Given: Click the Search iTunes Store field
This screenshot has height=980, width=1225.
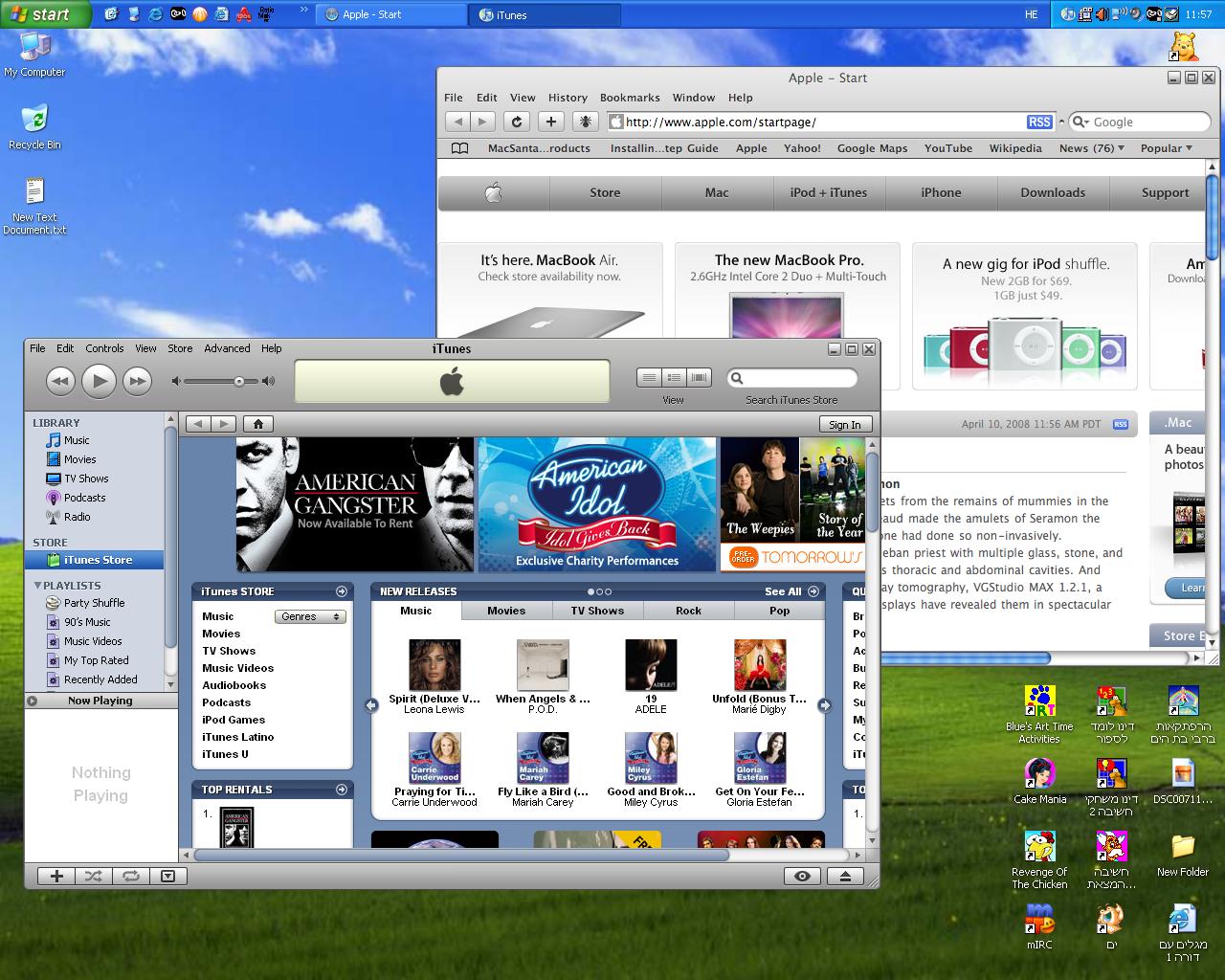Looking at the screenshot, I should tap(791, 378).
